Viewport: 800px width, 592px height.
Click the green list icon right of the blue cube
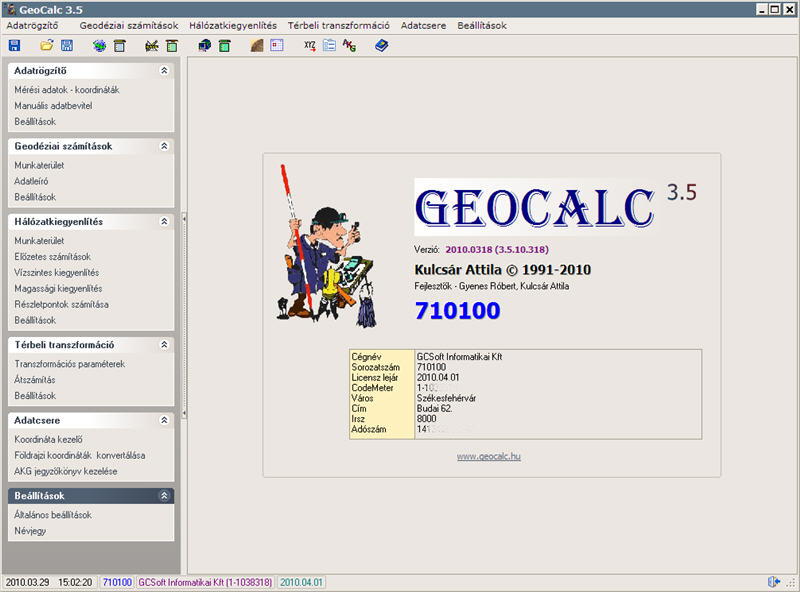coord(224,46)
